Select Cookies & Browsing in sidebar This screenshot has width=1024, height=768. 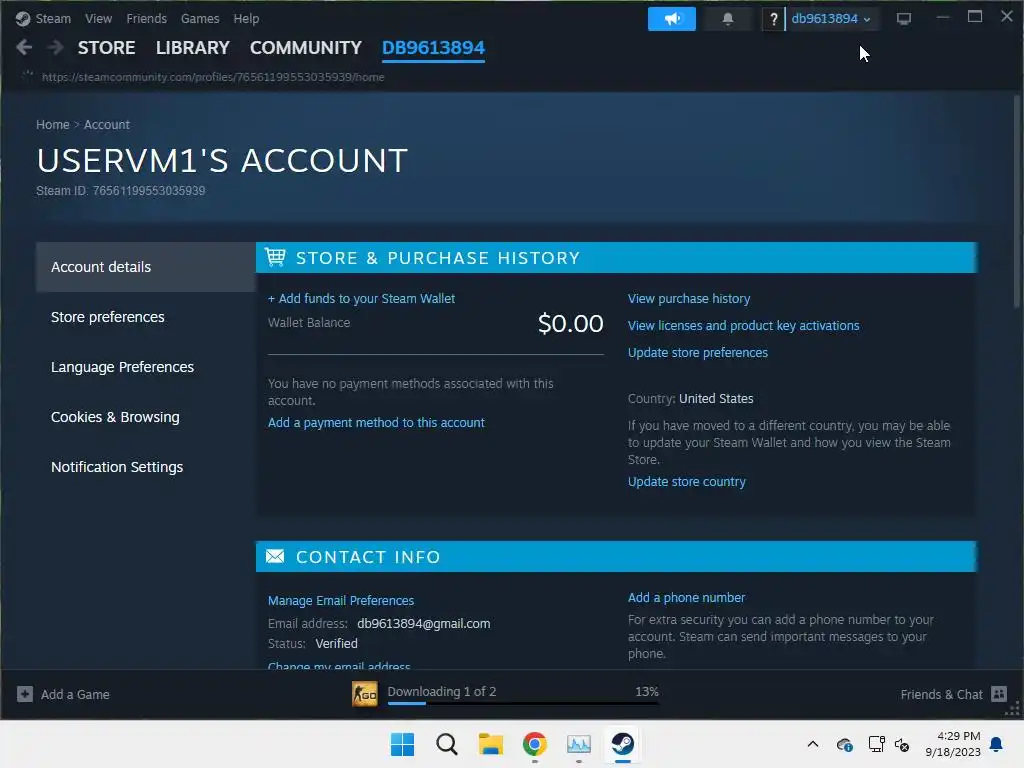click(146, 417)
